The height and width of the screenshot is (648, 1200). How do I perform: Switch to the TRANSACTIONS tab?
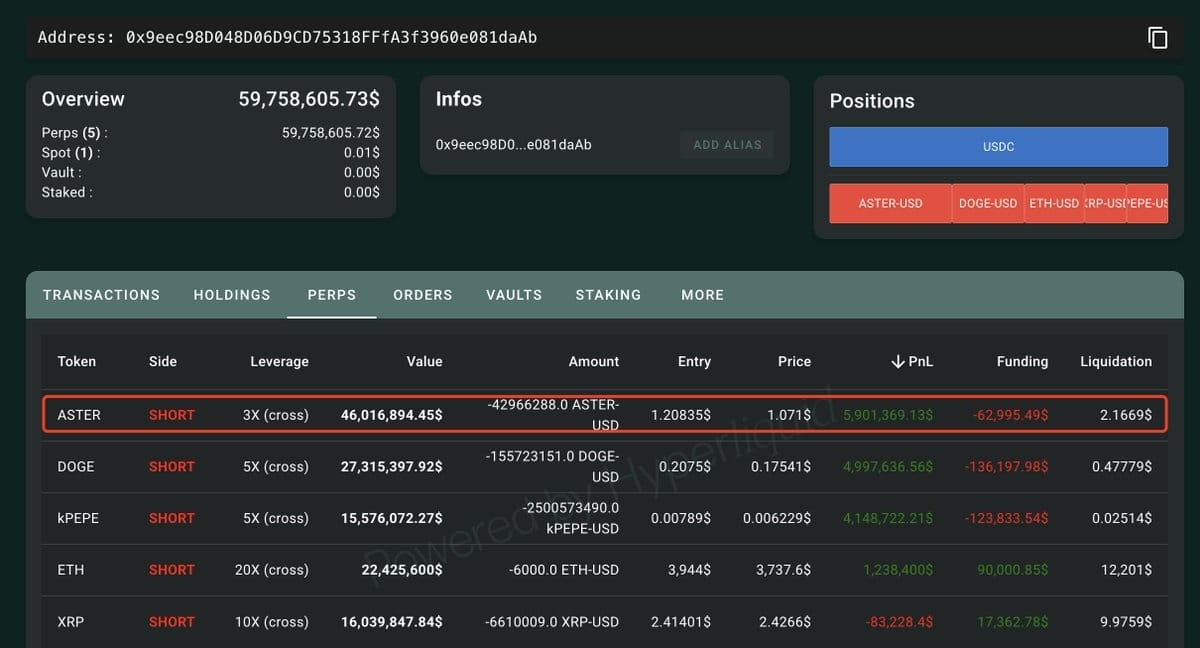pyautogui.click(x=101, y=295)
